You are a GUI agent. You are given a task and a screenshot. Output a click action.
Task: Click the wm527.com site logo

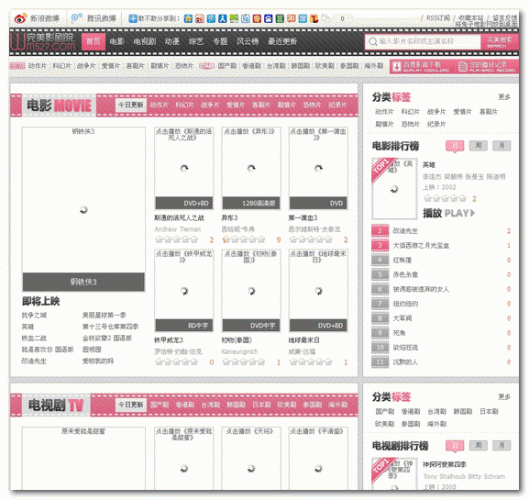(43, 42)
